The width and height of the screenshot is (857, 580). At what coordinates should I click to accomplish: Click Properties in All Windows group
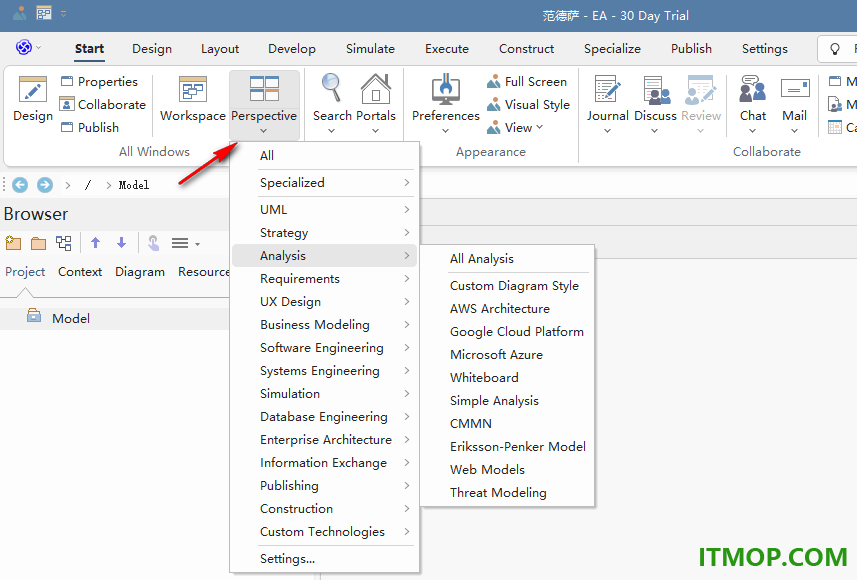99,81
